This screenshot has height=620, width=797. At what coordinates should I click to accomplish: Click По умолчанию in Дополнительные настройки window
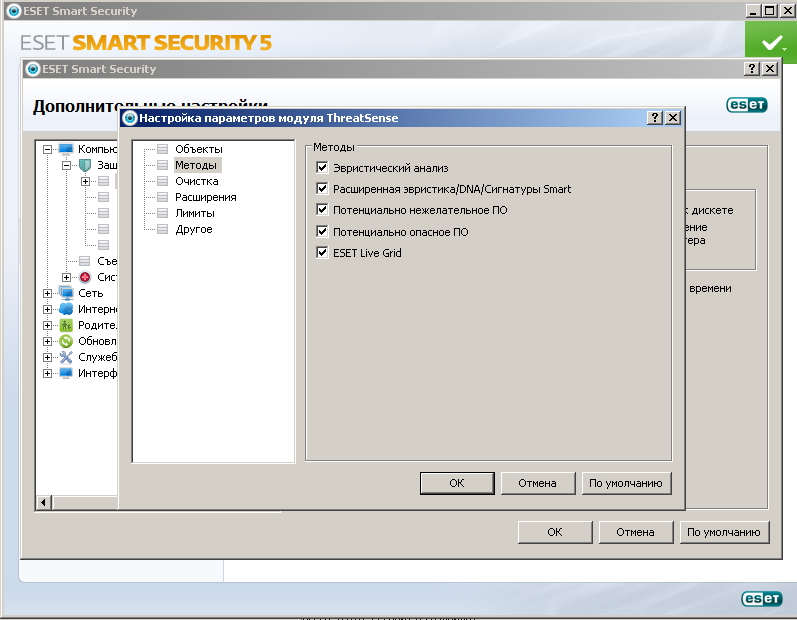click(x=724, y=532)
